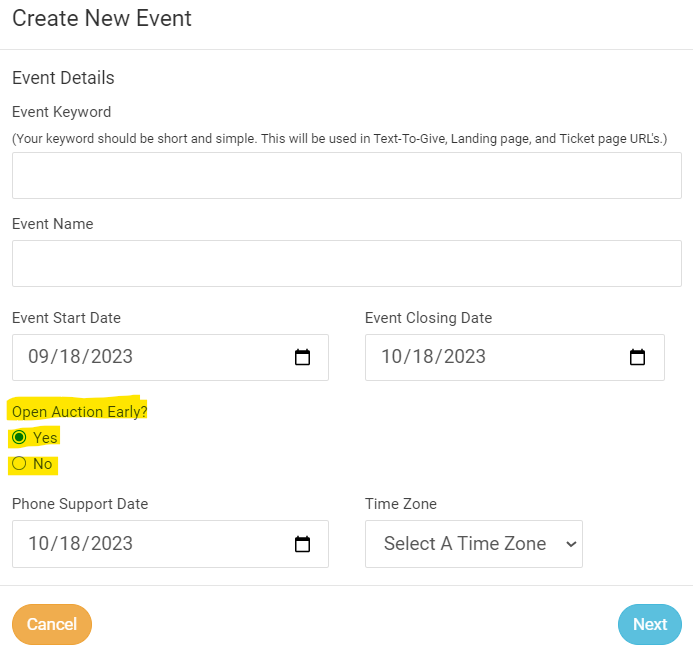
Task: Open the Phone Support Date calendar picker
Action: pyautogui.click(x=302, y=544)
